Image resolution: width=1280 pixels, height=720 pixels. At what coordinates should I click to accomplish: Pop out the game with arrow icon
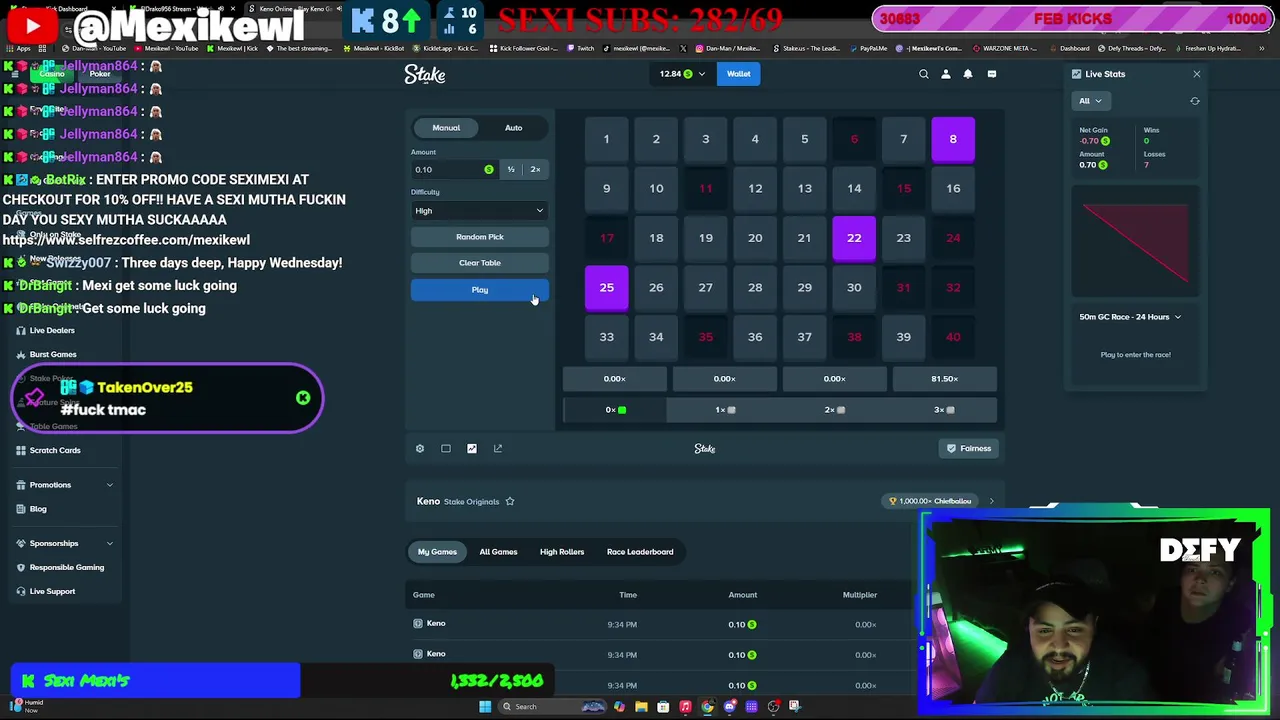point(498,449)
